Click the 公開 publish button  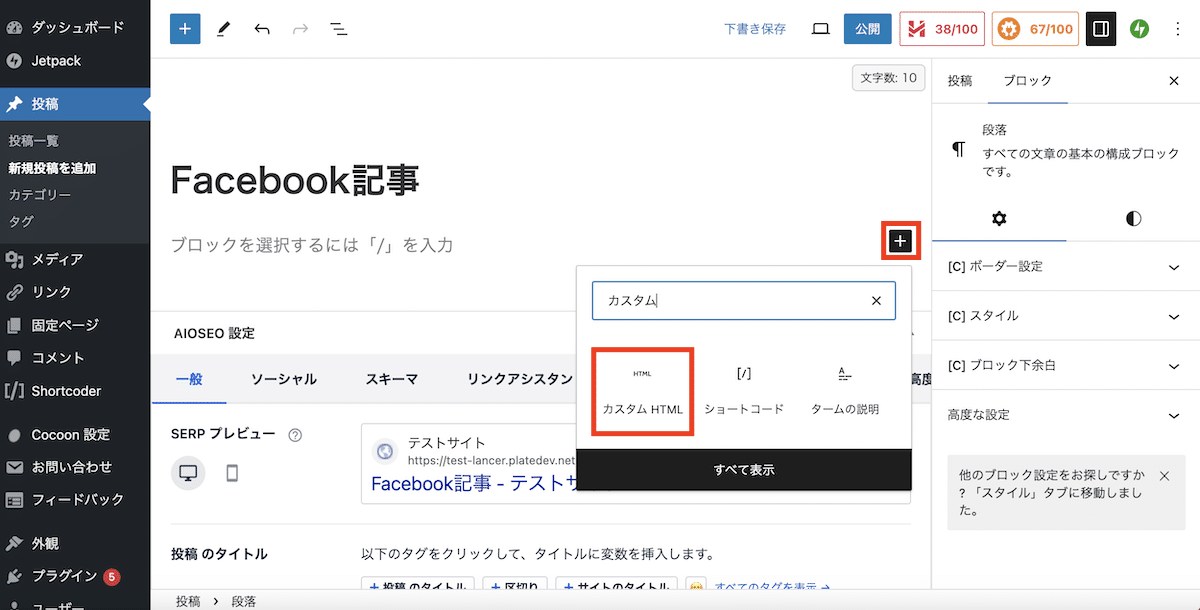coord(867,29)
